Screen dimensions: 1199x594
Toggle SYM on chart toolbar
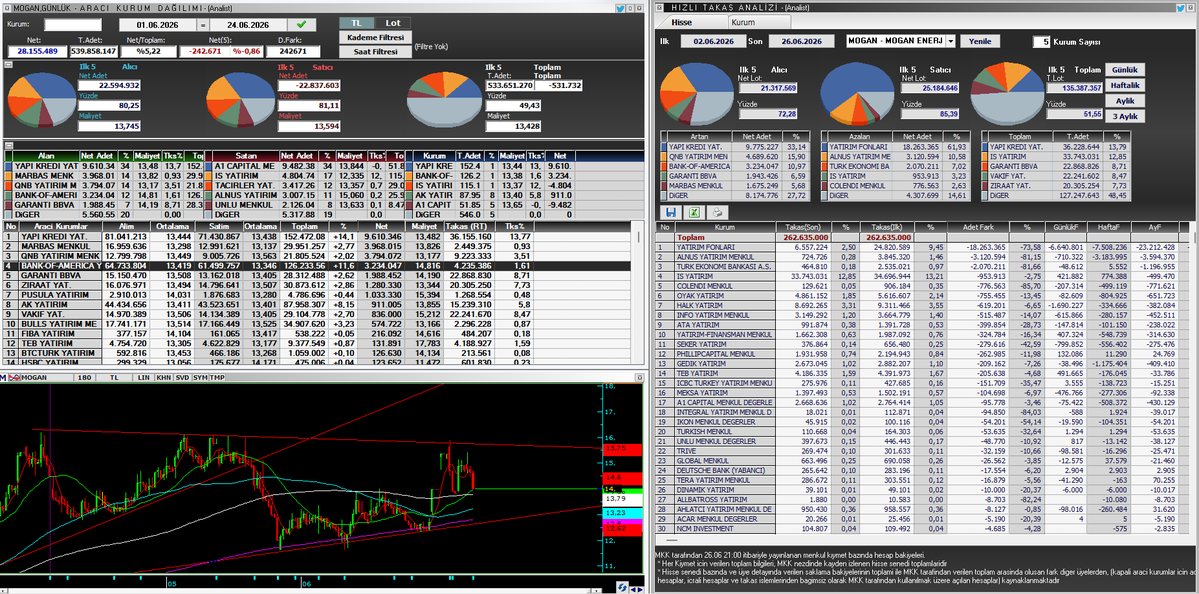[x=199, y=378]
